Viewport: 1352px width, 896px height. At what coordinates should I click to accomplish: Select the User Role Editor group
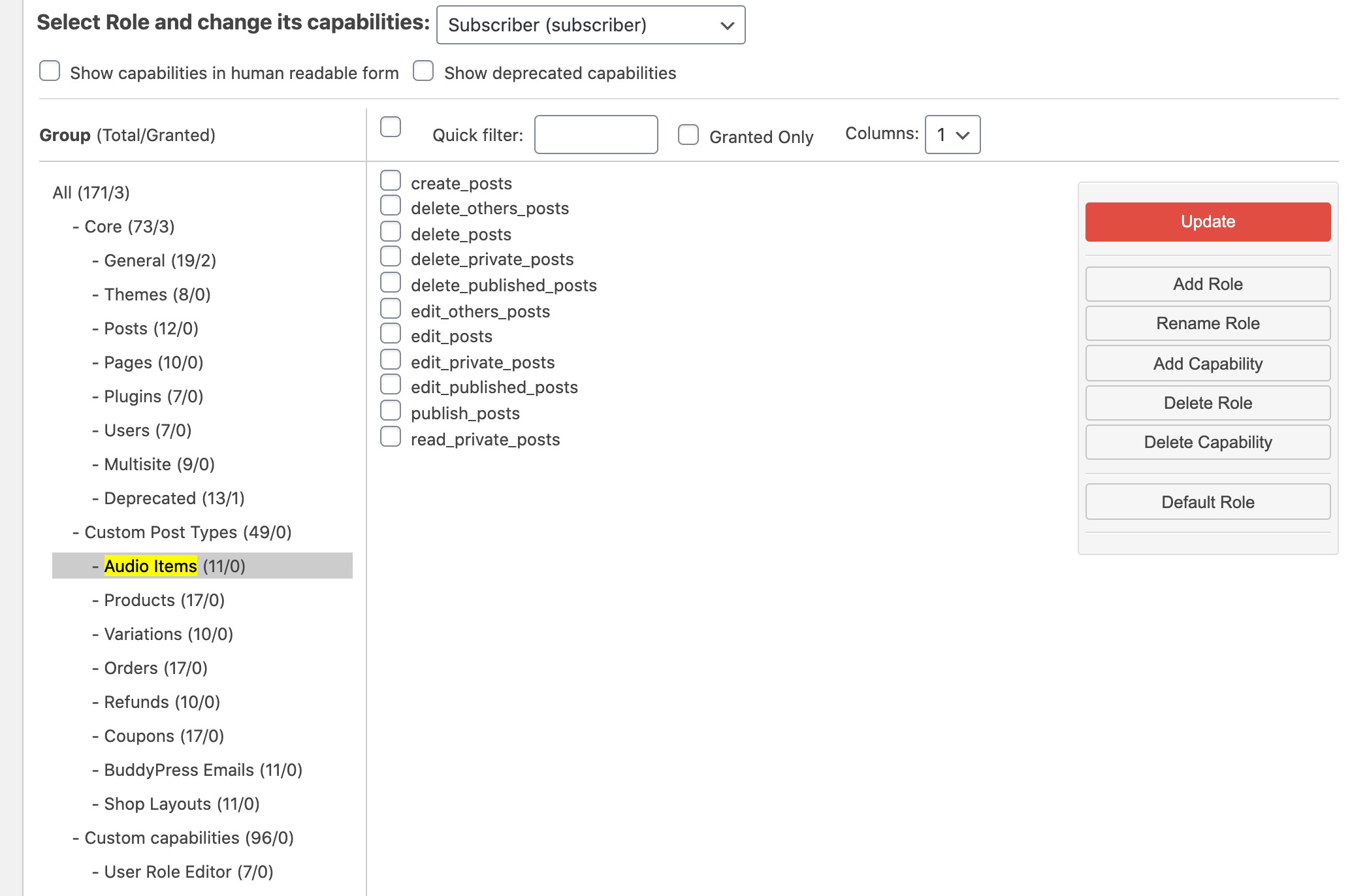coord(188,872)
